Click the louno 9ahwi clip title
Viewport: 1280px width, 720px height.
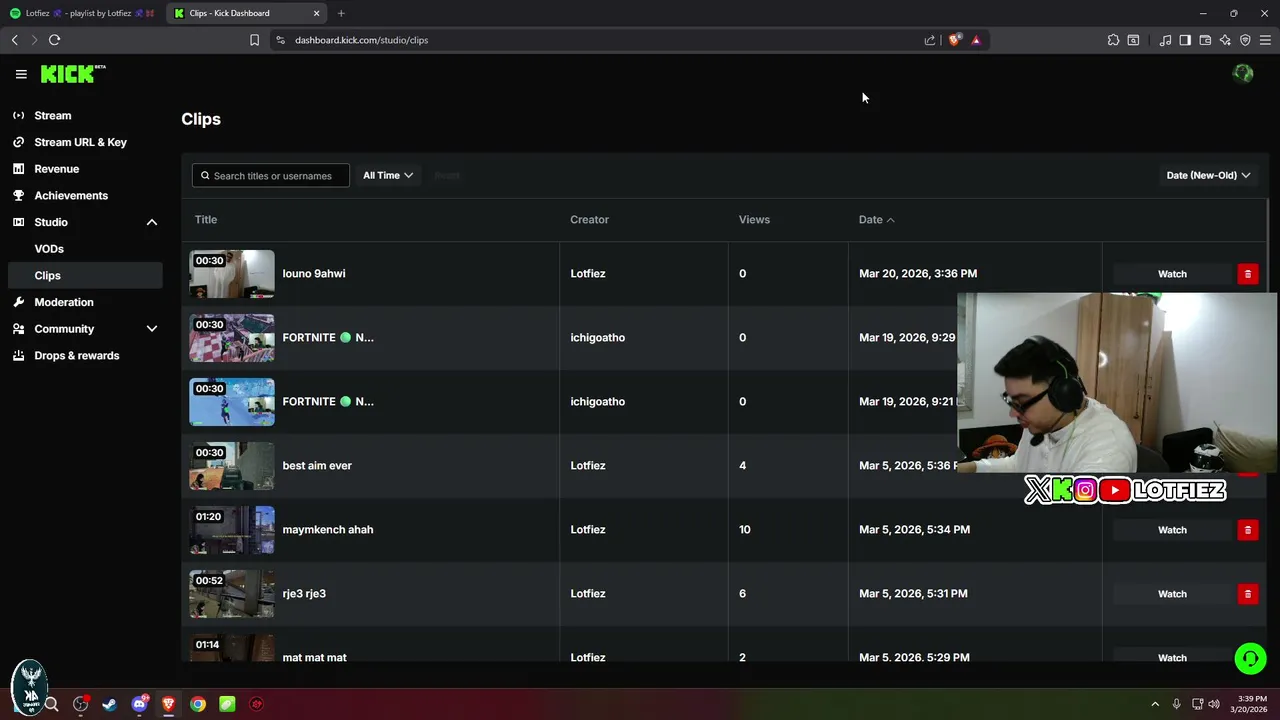(314, 274)
